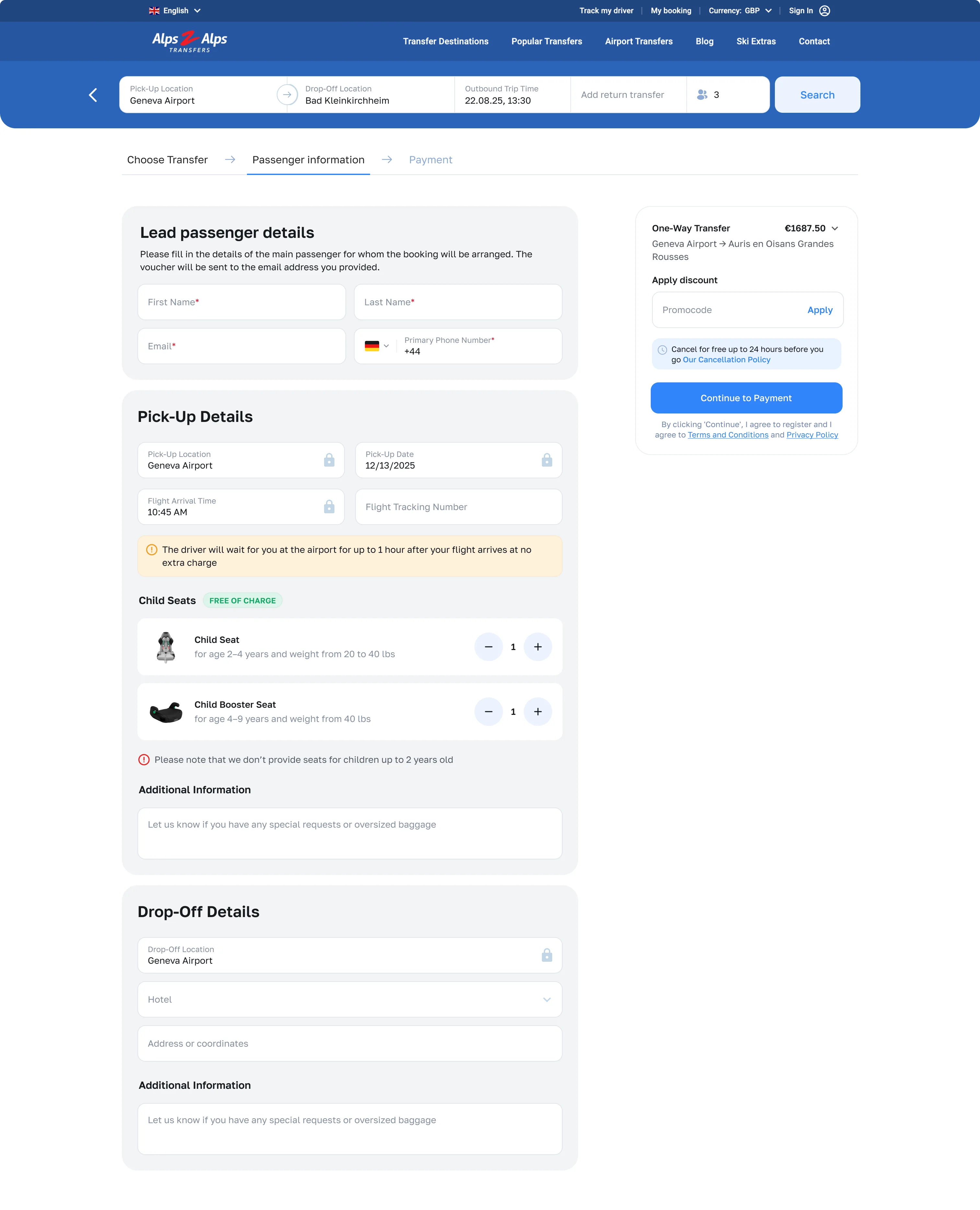Click the Alps2Alps logo
The image size is (980, 1210).
coord(190,41)
